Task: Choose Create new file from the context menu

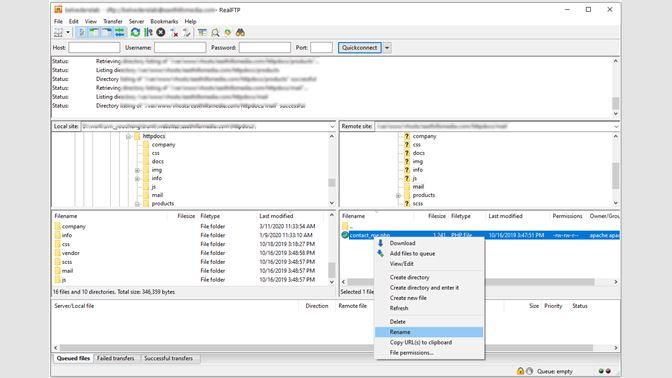Action: [x=429, y=298]
